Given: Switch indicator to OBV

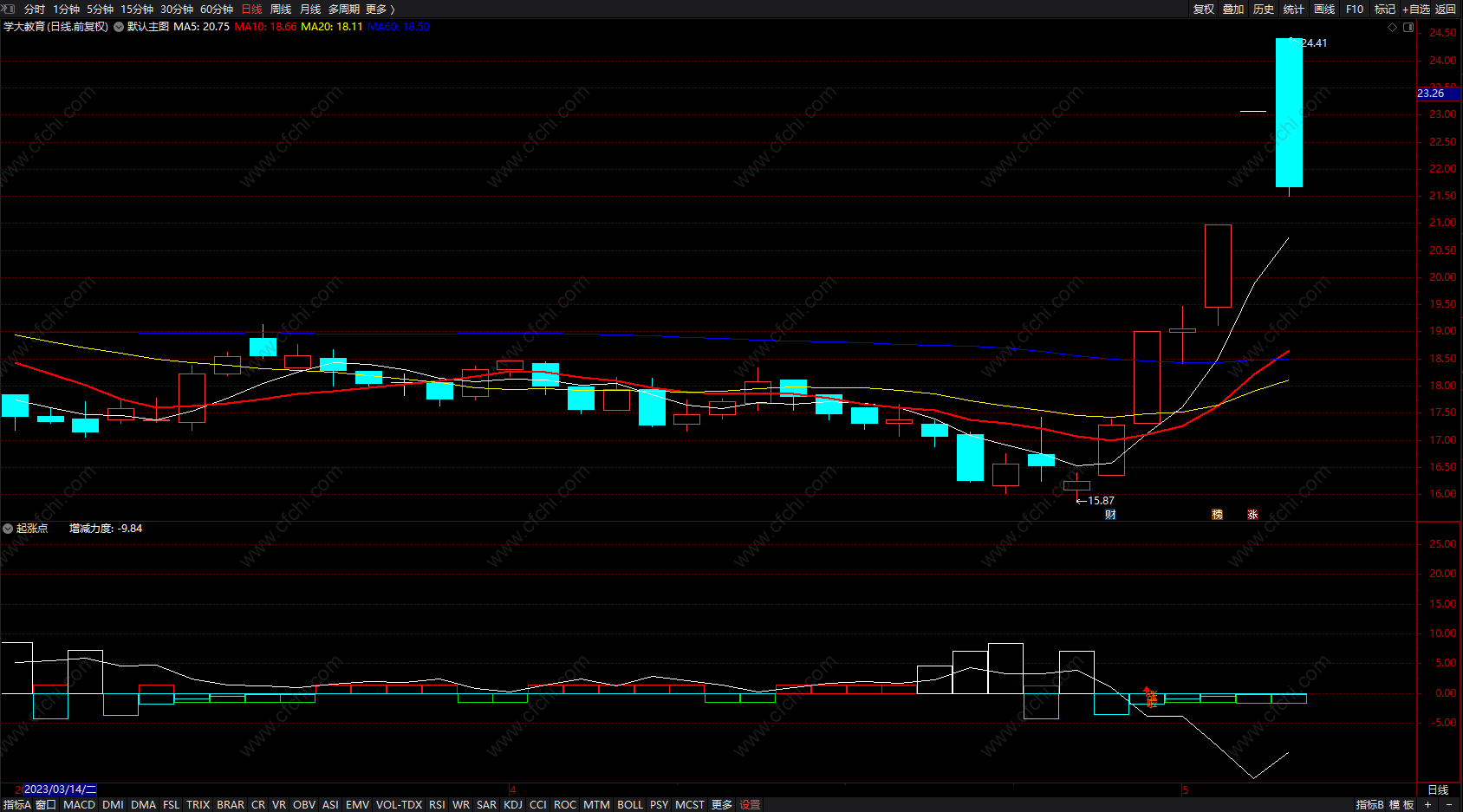Looking at the screenshot, I should (x=304, y=804).
